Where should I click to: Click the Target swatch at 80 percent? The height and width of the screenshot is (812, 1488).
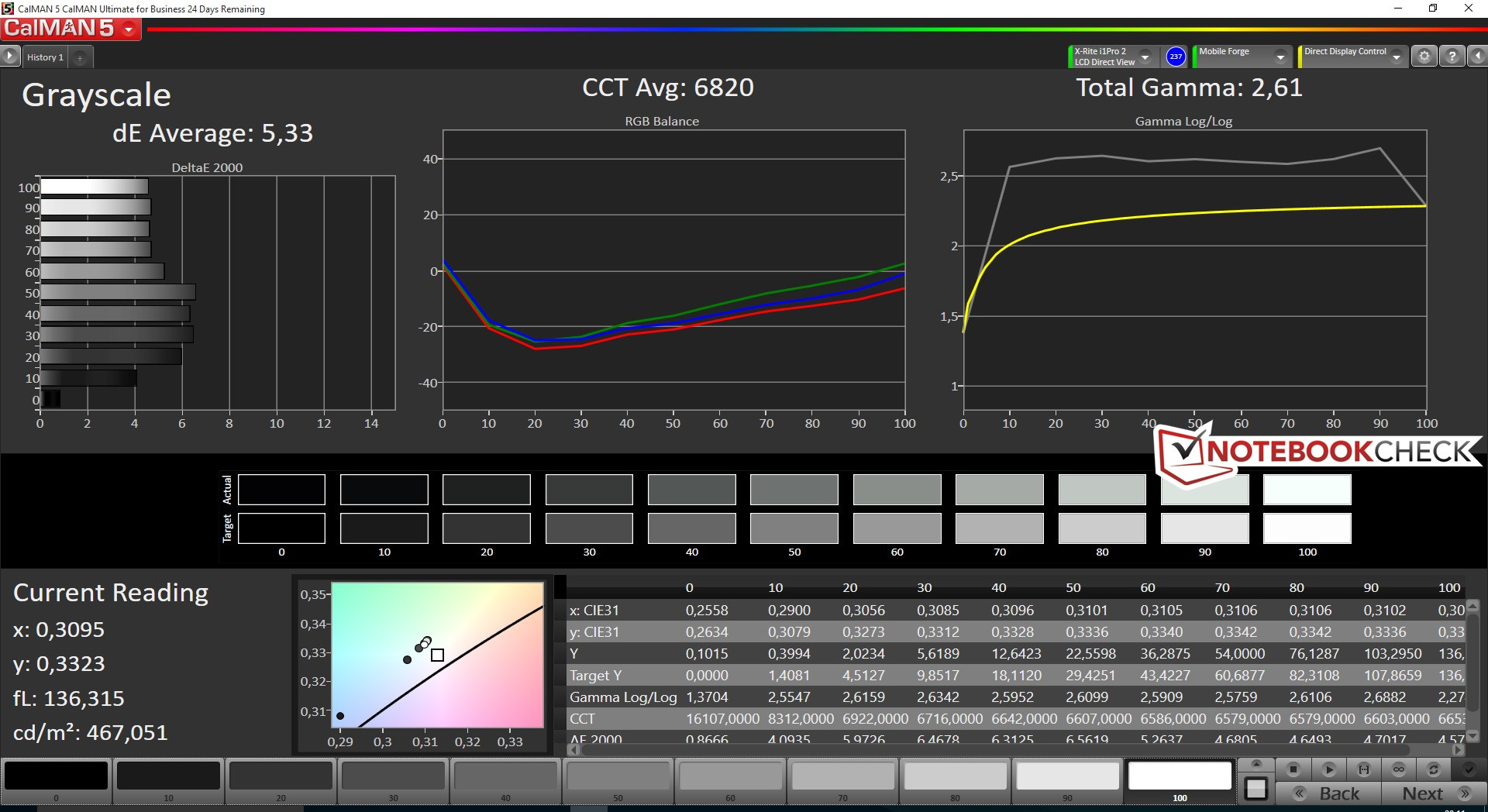[x=1102, y=528]
